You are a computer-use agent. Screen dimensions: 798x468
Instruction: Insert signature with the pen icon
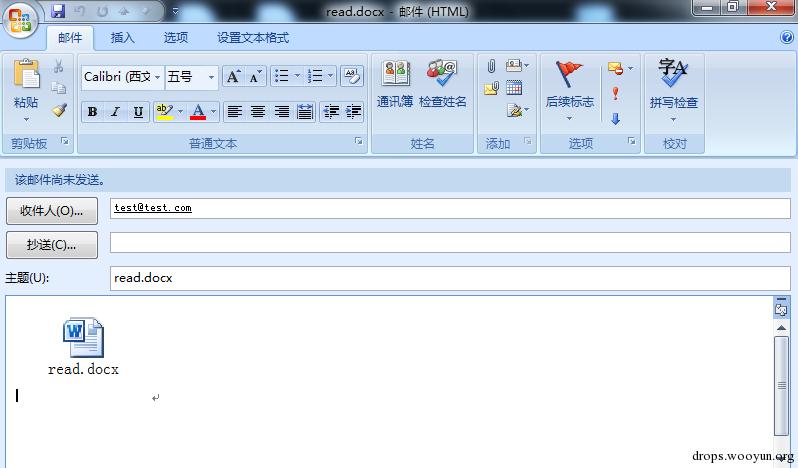pos(515,110)
